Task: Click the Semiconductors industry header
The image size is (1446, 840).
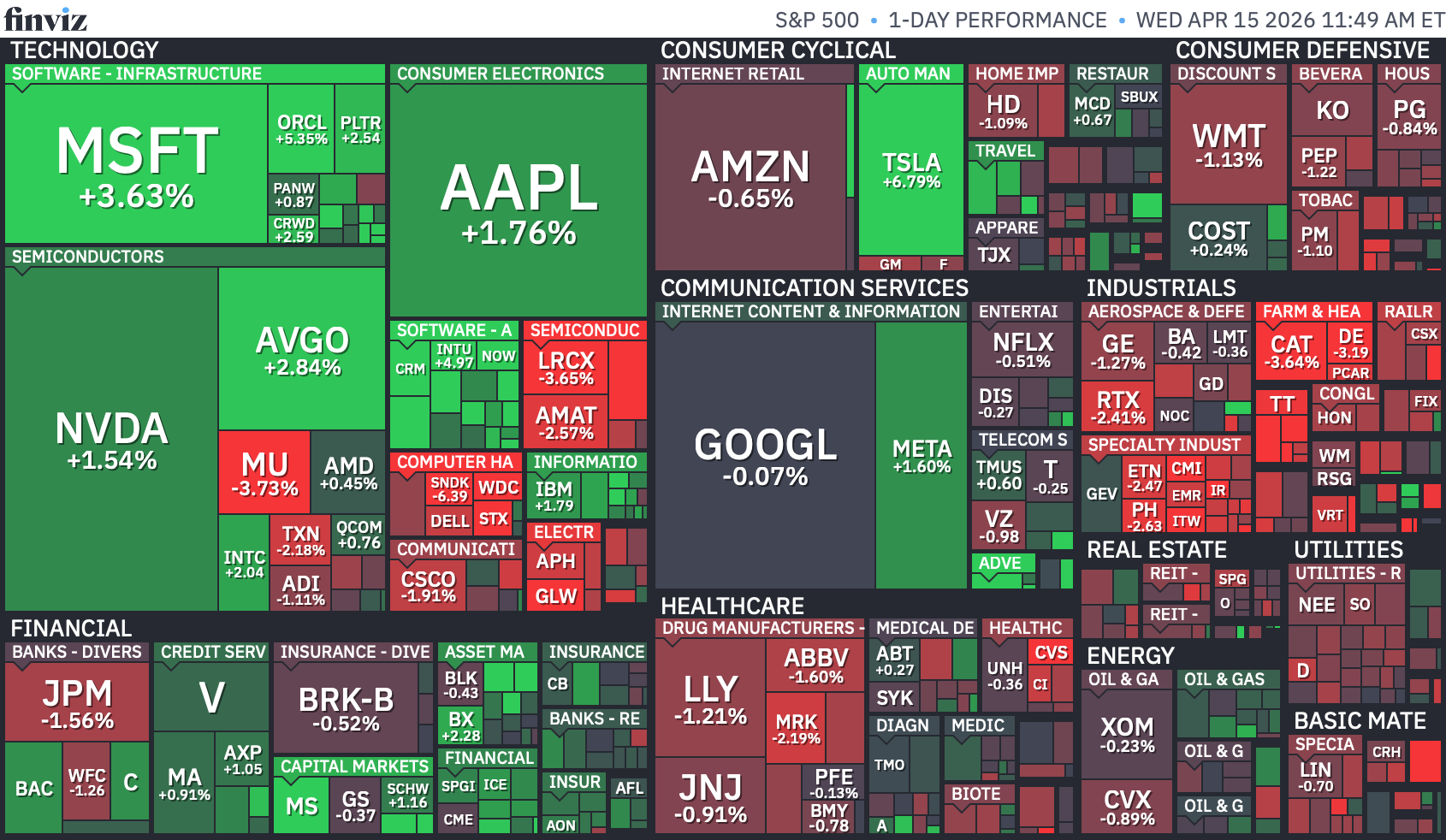Action: click(88, 257)
